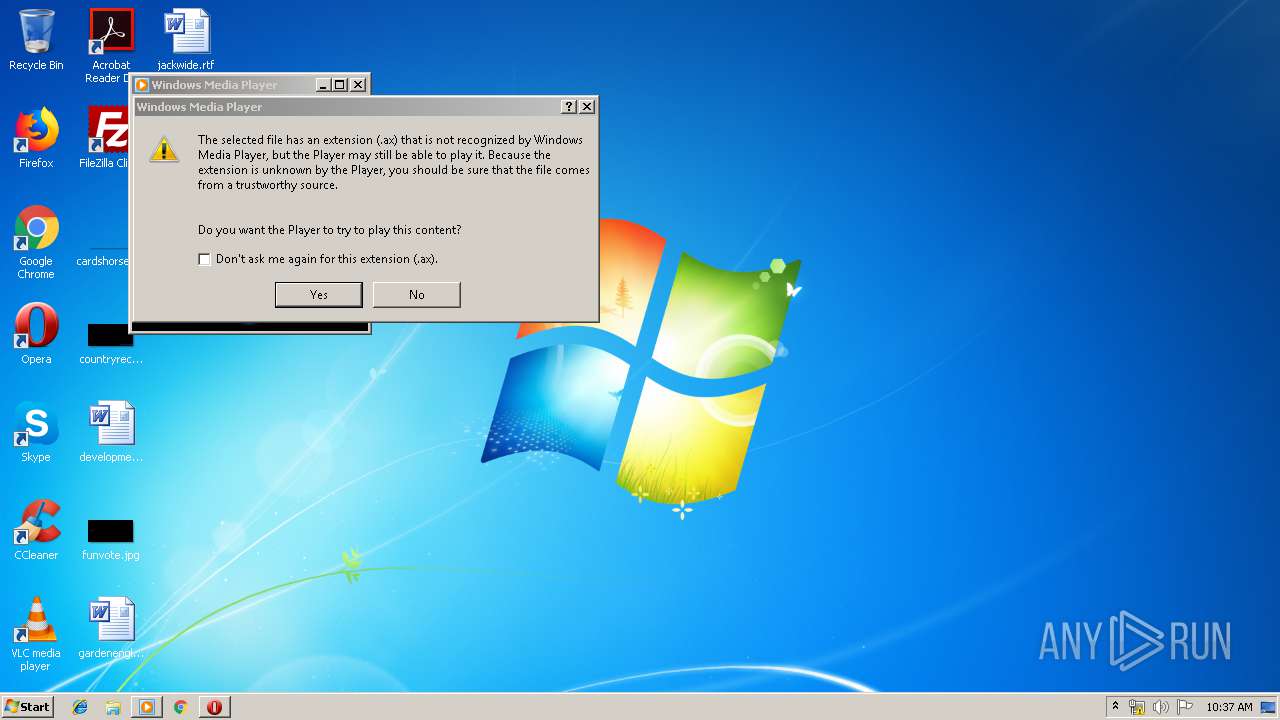Image resolution: width=1280 pixels, height=720 pixels.
Task: Show hidden system tray icons
Action: pyautogui.click(x=1116, y=706)
